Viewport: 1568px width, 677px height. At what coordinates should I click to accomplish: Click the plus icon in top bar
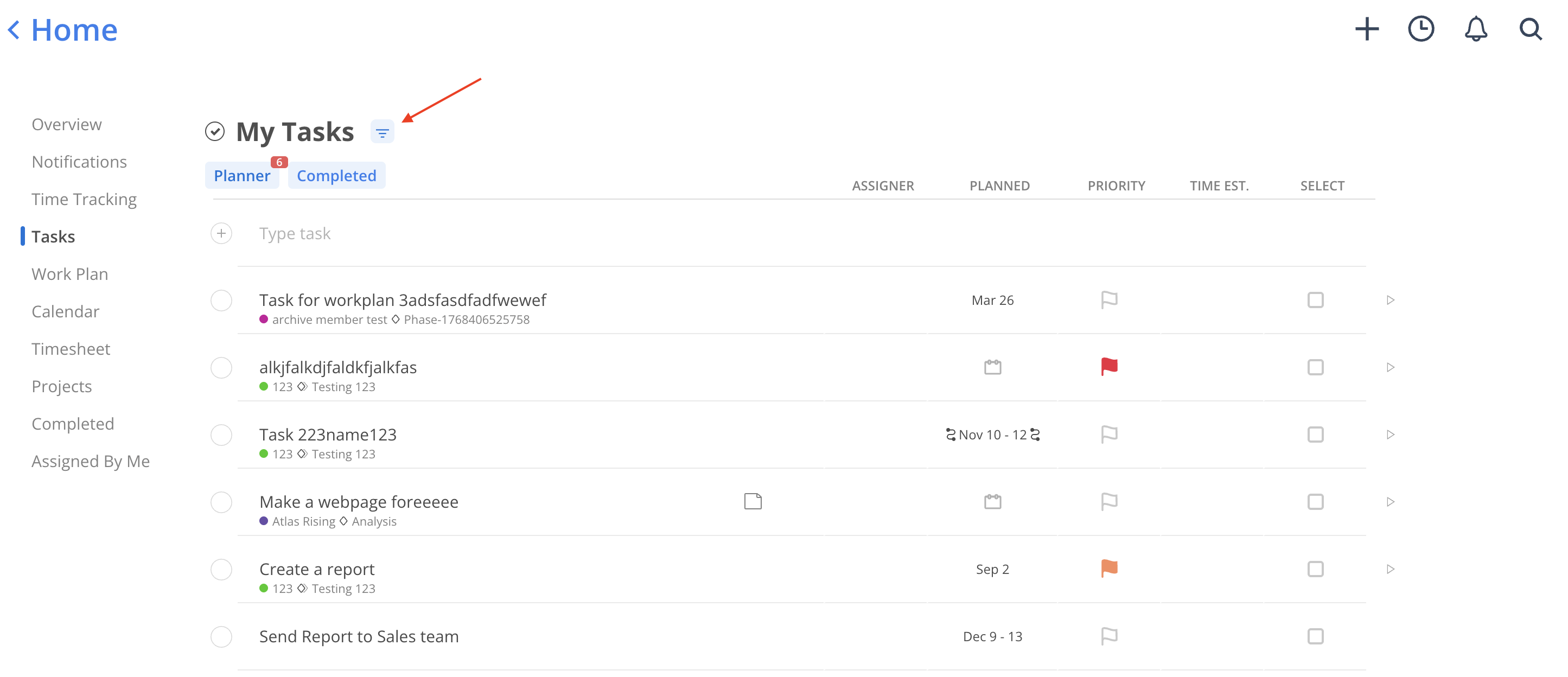1366,29
